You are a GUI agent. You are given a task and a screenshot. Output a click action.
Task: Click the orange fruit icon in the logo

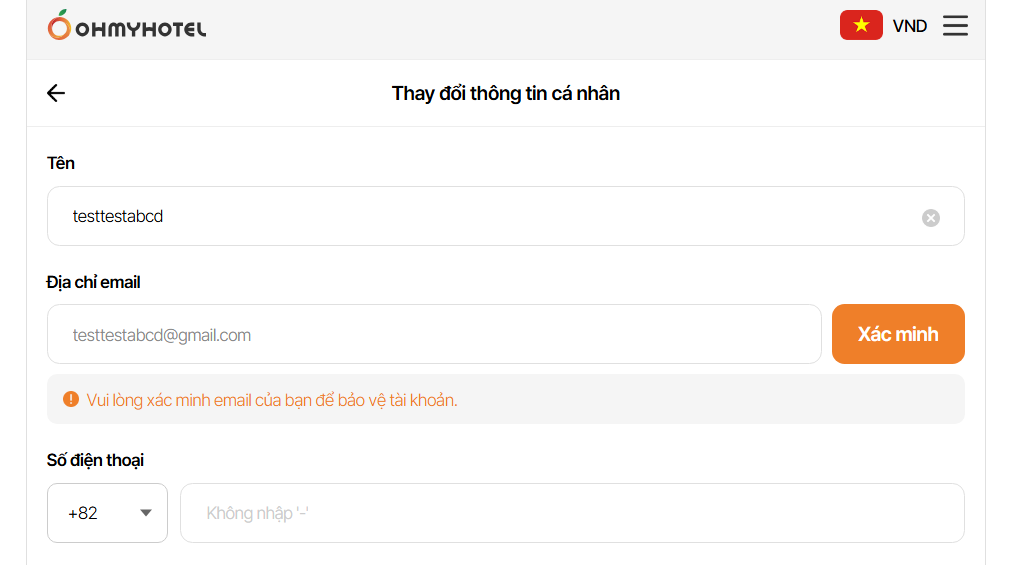(x=59, y=26)
